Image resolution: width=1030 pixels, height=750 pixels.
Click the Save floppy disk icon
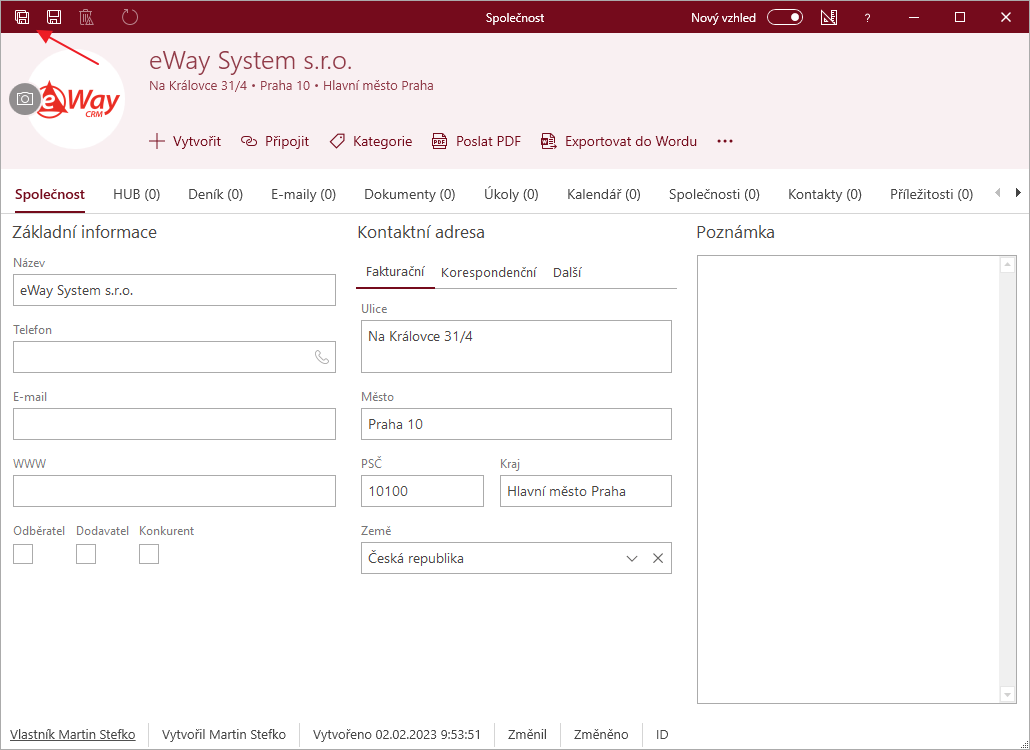[x=54, y=18]
